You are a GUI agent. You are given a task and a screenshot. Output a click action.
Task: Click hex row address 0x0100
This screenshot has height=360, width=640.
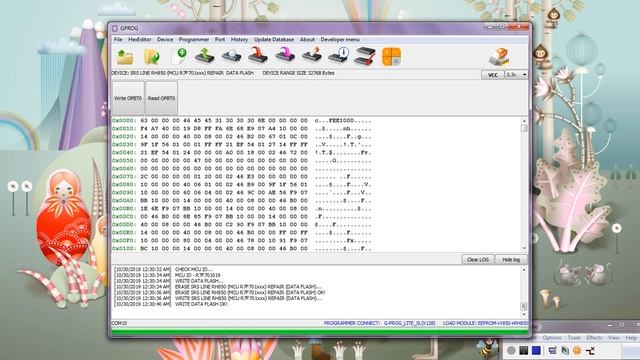[x=124, y=249]
